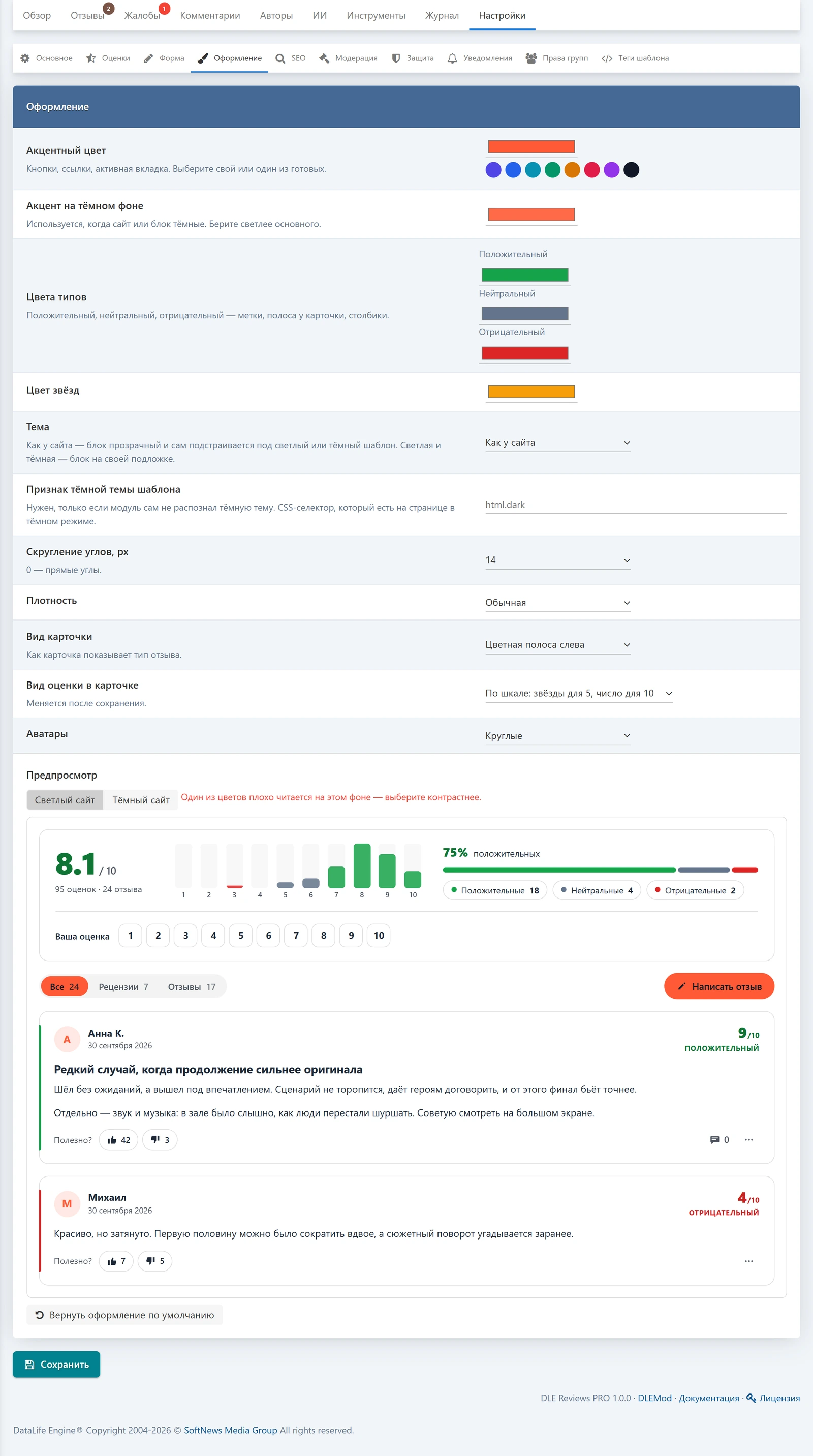Viewport: 813px width, 1456px height.
Task: Click the gavel icon beside Модерация
Action: (x=324, y=58)
